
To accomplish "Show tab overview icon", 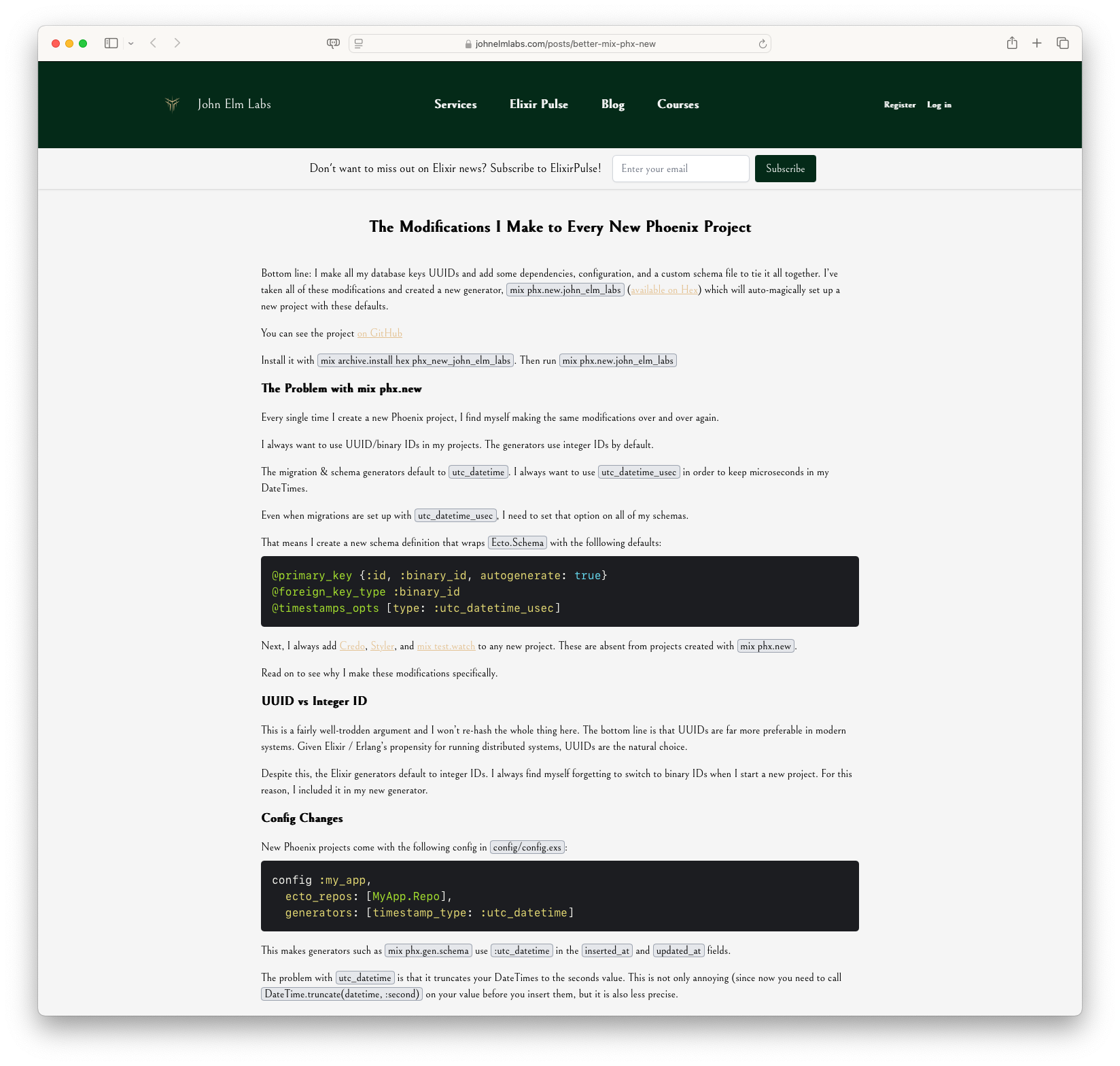I will coord(1063,44).
